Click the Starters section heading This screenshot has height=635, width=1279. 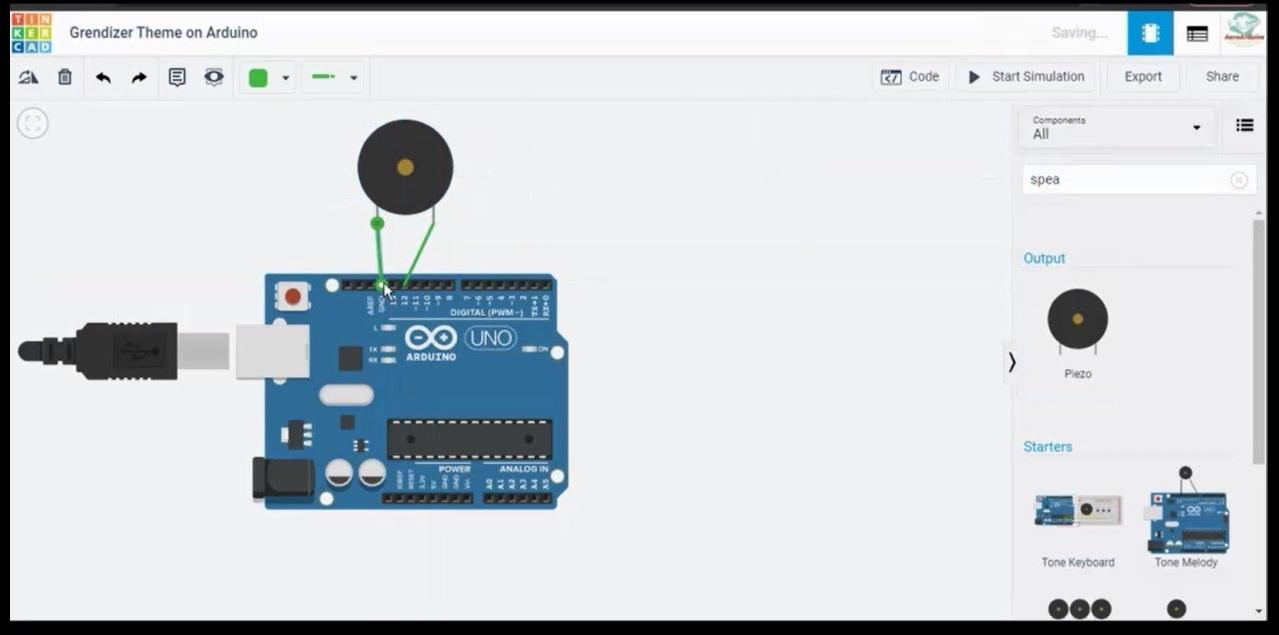(x=1048, y=447)
